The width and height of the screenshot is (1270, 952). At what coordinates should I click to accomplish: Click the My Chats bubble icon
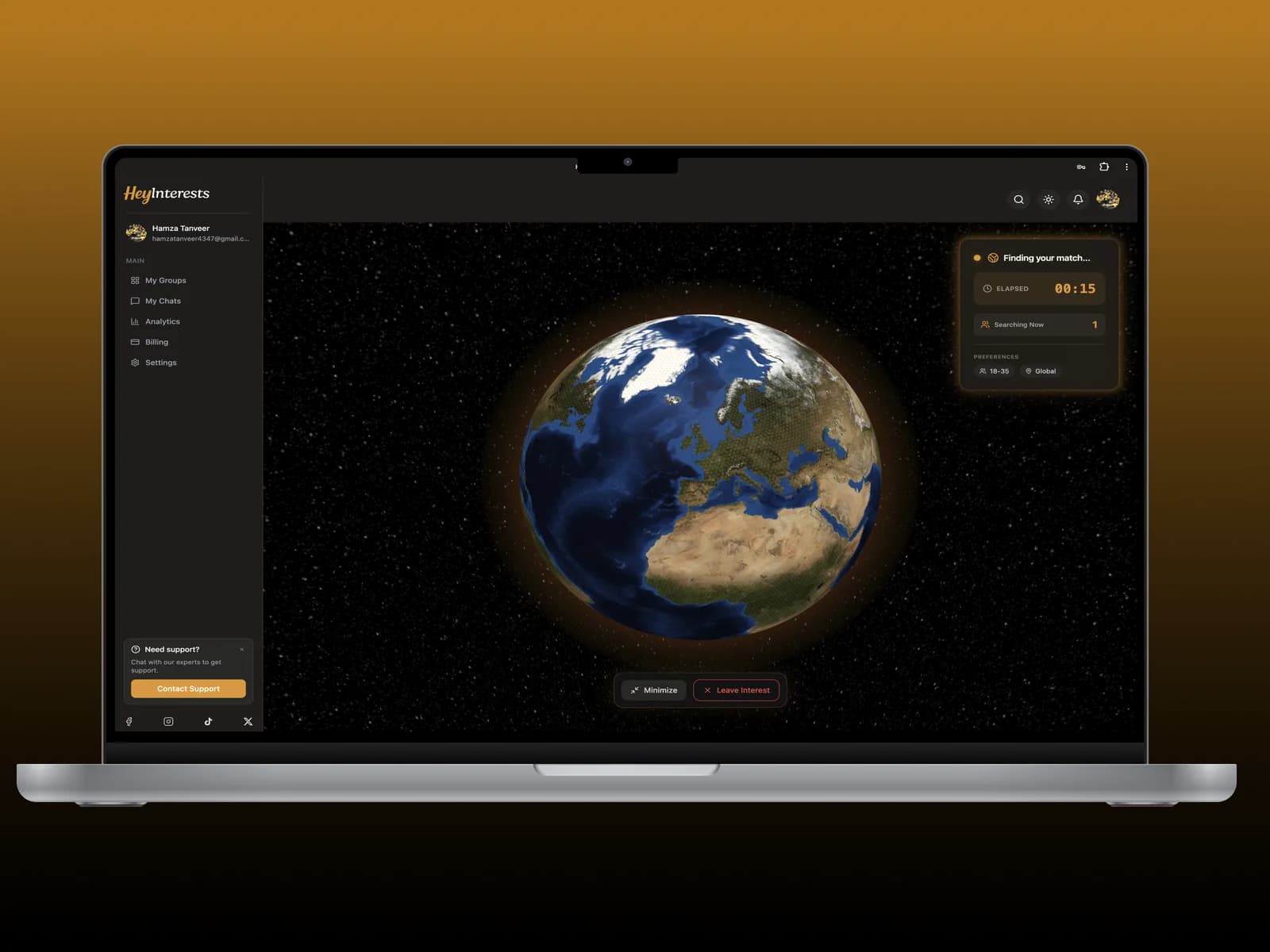coord(135,301)
